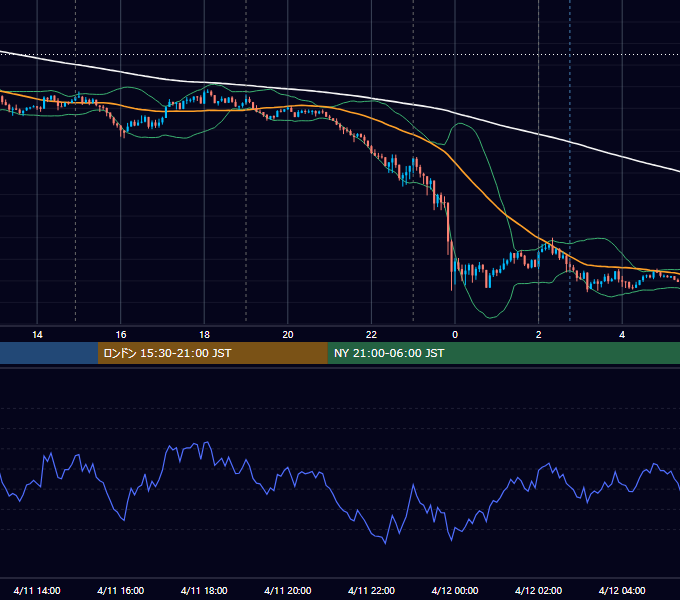Click the 4/11 22:00 date label

pos(371,590)
